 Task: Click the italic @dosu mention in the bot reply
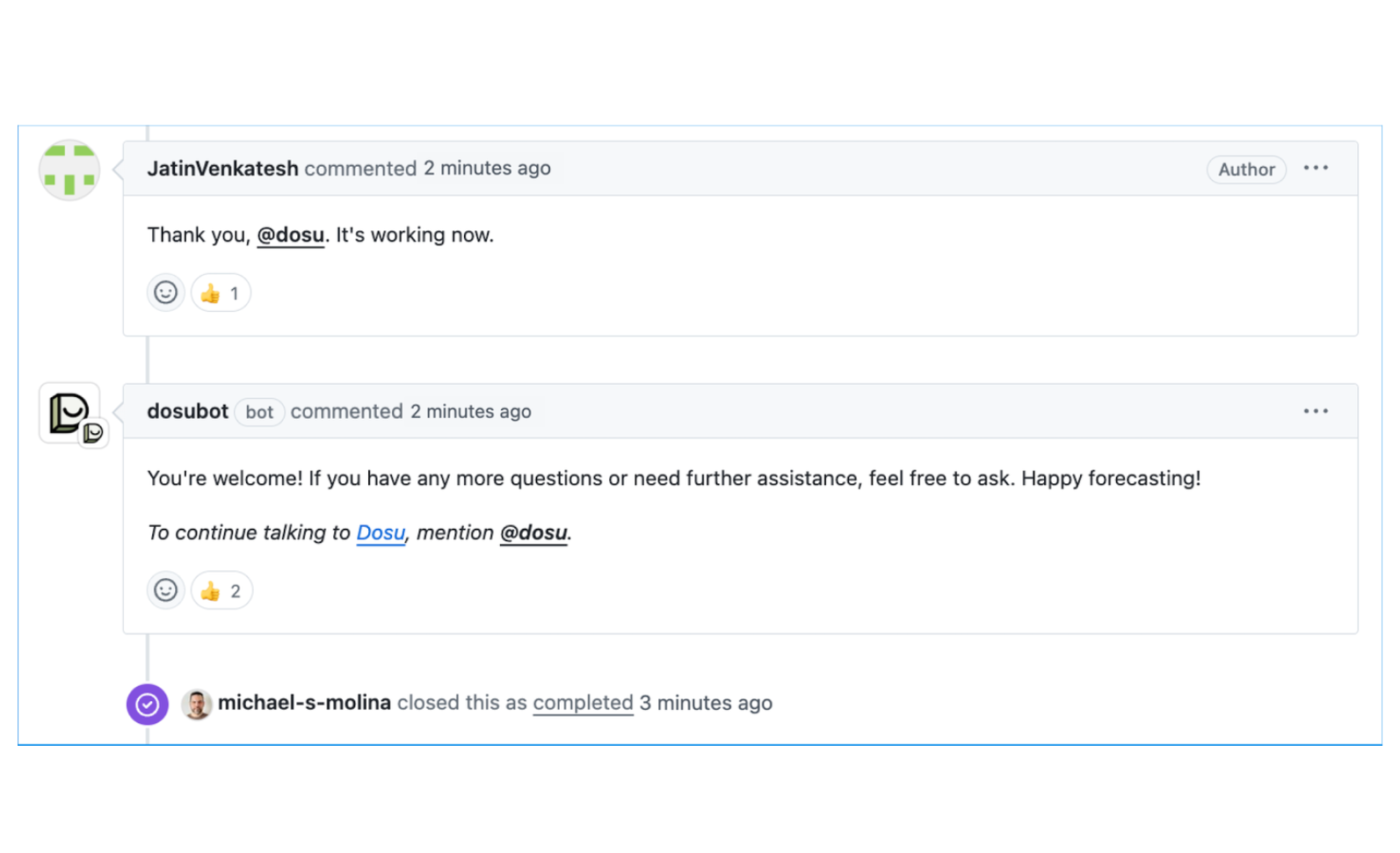(x=533, y=533)
